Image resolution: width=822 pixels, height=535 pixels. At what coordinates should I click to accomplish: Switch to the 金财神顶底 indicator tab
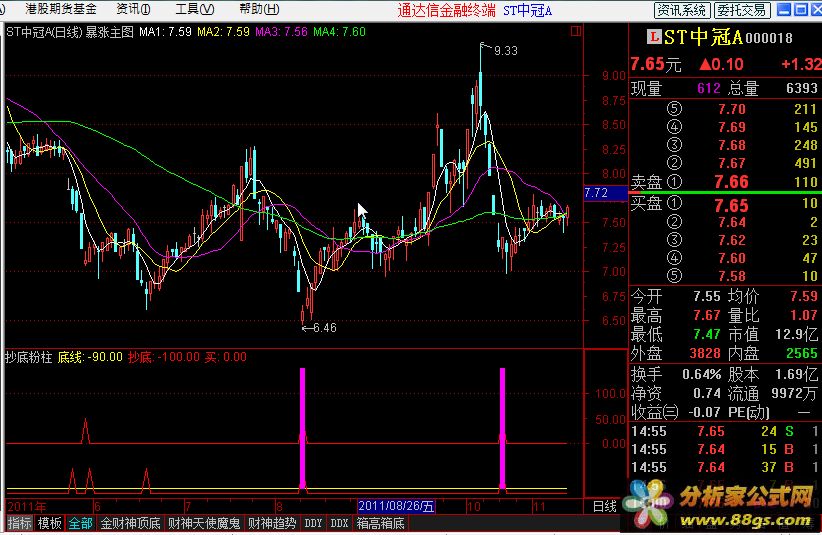[x=130, y=523]
